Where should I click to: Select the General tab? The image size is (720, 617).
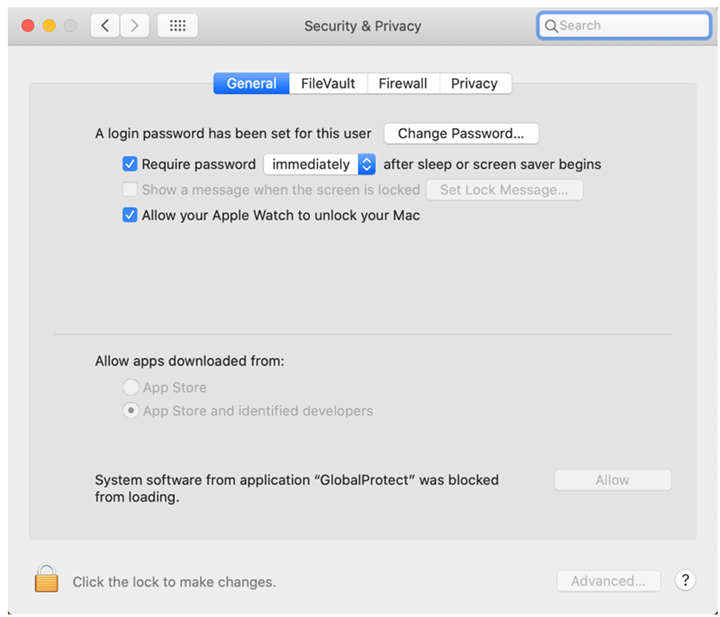[x=251, y=83]
